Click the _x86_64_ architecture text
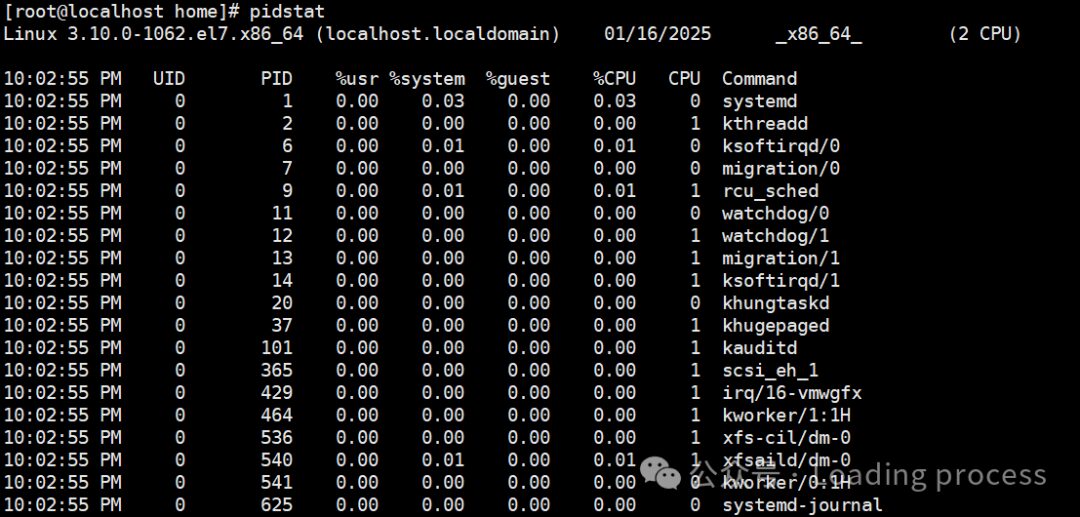Image resolution: width=1080 pixels, height=517 pixels. tap(818, 34)
